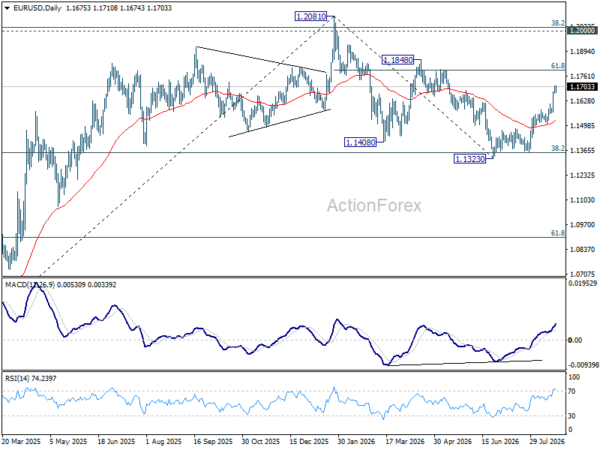Click the 5 May 2025 date label

68,441
